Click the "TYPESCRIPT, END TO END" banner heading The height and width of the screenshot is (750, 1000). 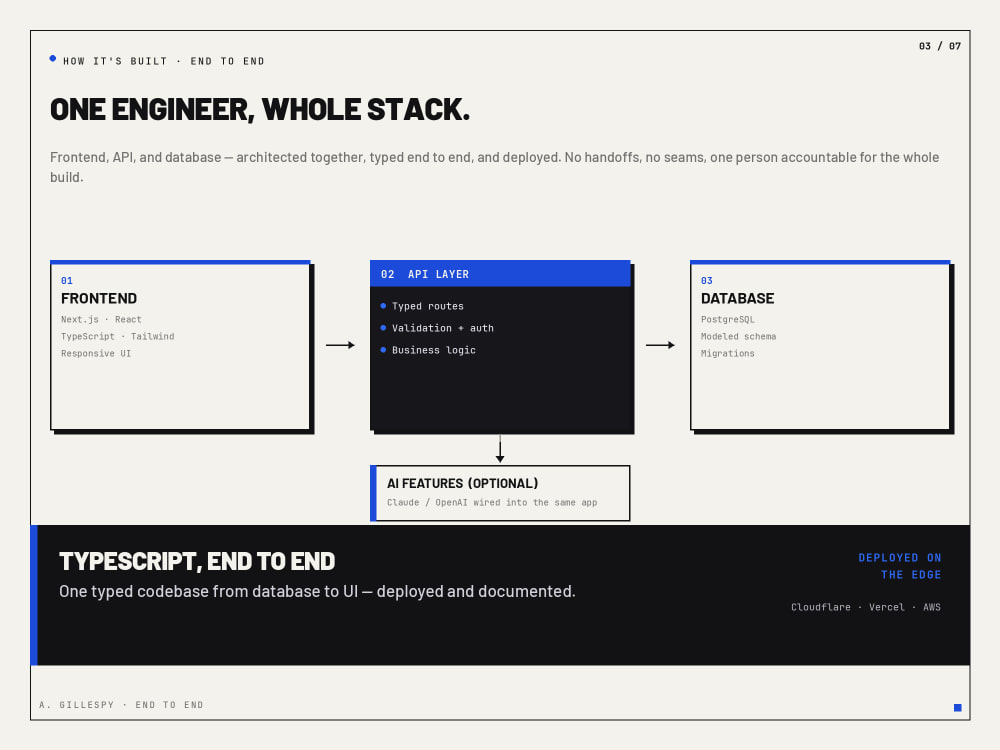pos(197,561)
